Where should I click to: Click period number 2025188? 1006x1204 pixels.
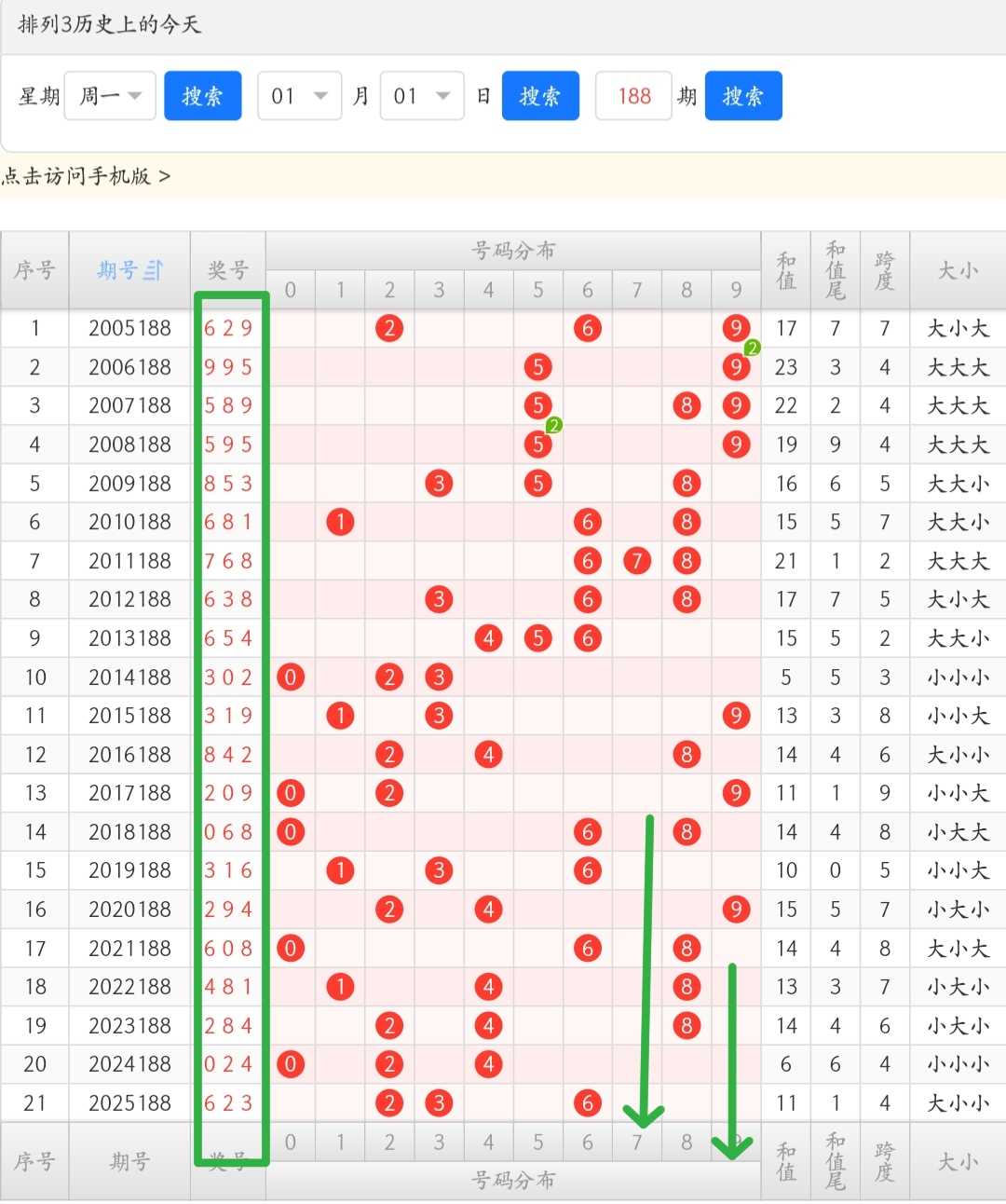(130, 1103)
